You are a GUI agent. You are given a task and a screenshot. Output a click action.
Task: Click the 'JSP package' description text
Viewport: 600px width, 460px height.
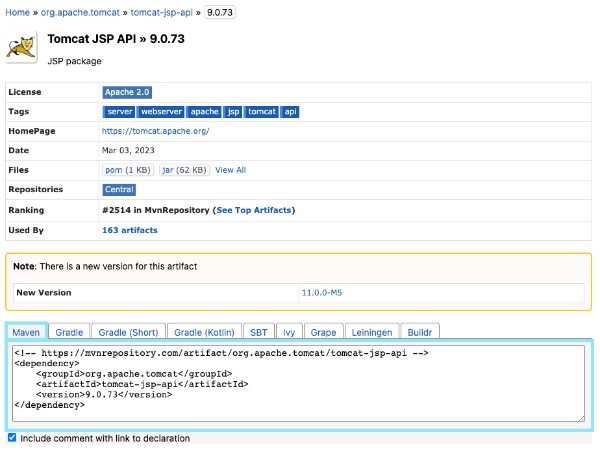point(75,61)
